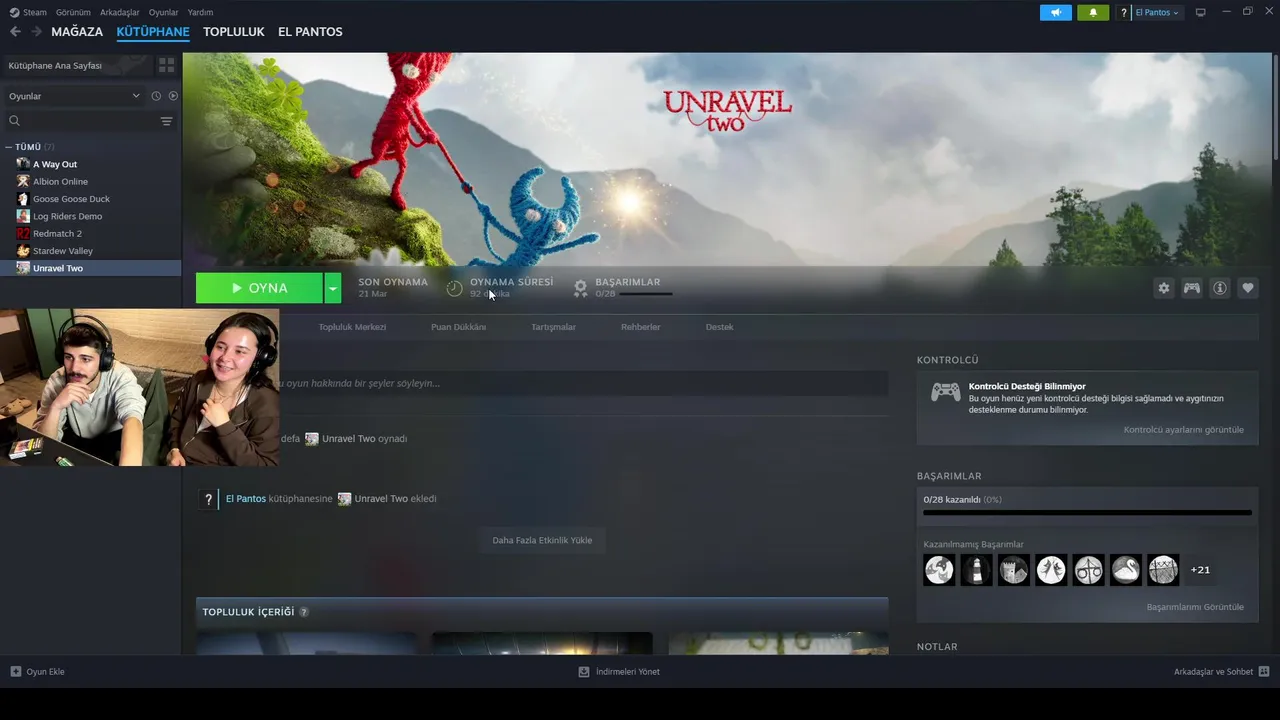Open the Topluluk Merkezi tab
The width and height of the screenshot is (1280, 720).
352,327
